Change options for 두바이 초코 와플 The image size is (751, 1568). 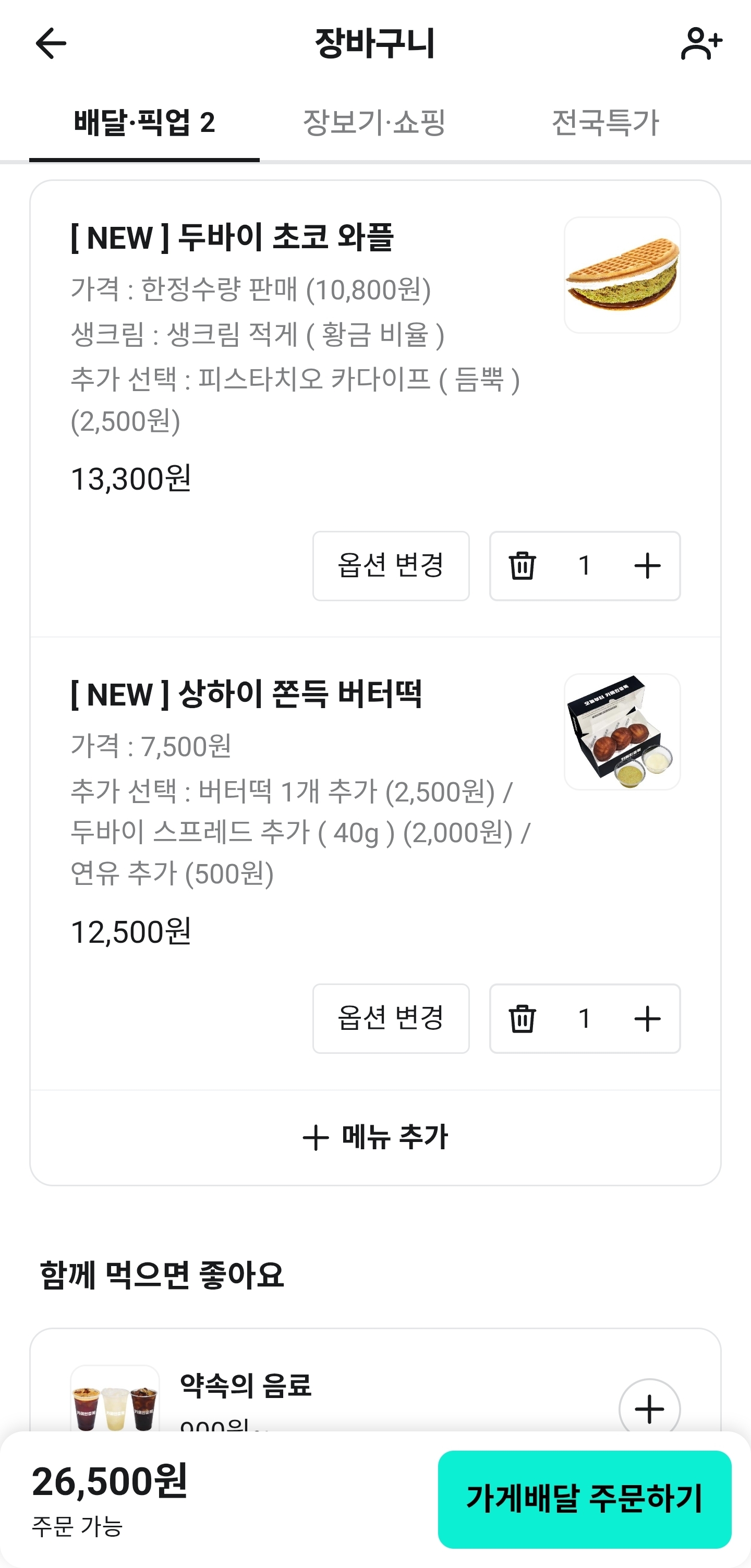tap(391, 565)
